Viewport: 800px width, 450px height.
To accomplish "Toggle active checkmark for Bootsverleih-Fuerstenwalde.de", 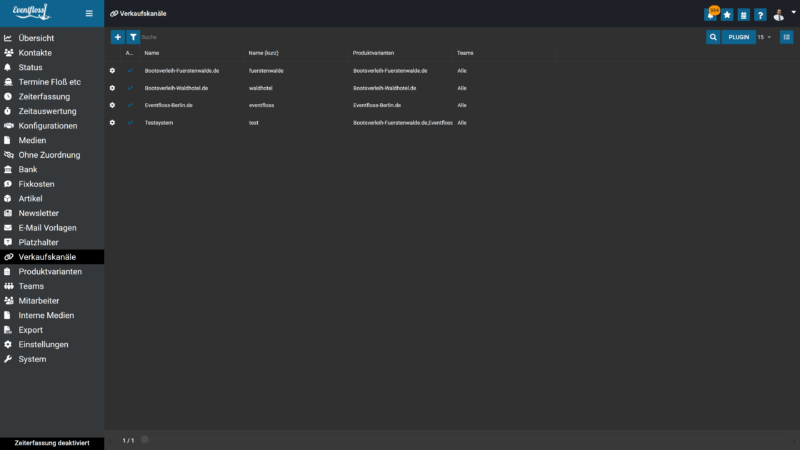I will (130, 70).
